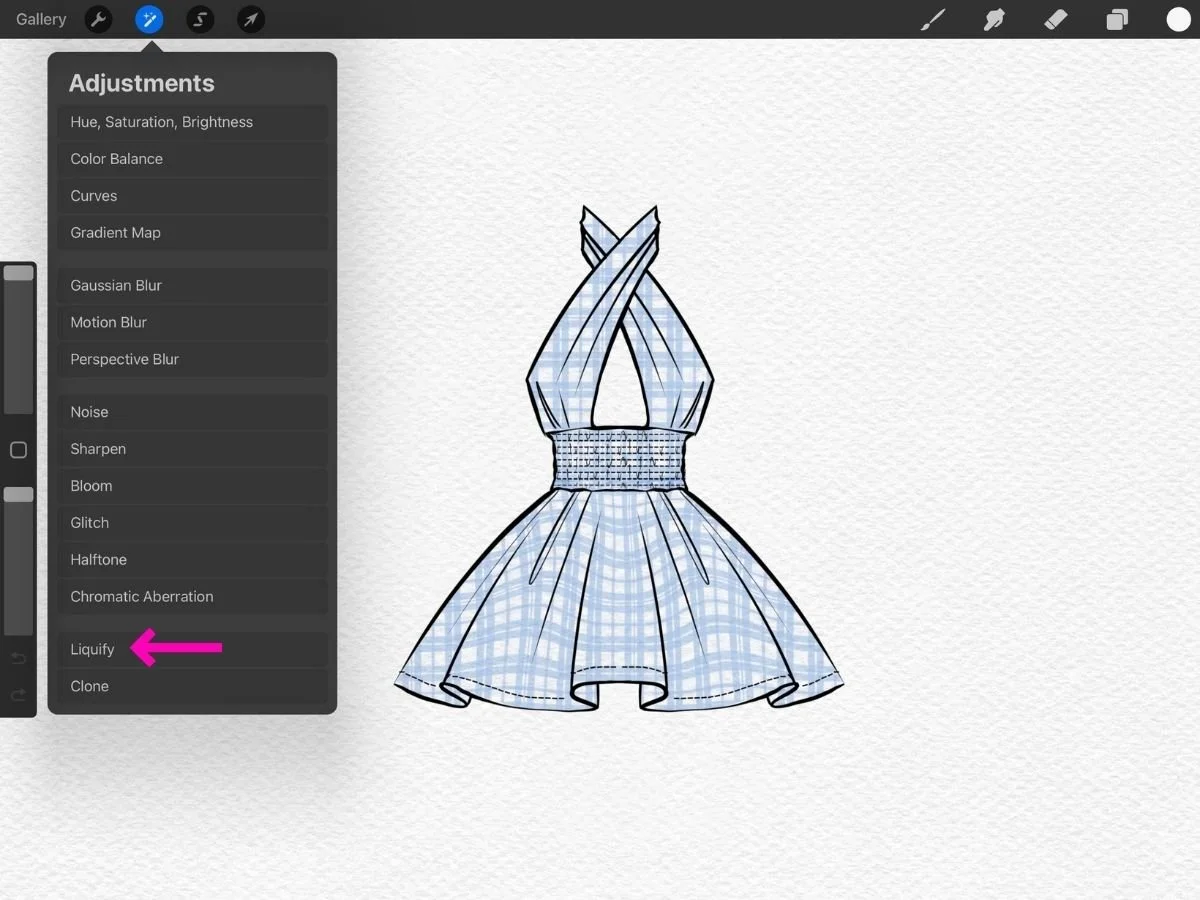1200x900 pixels.
Task: Apply the Halftone effect
Action: point(192,560)
